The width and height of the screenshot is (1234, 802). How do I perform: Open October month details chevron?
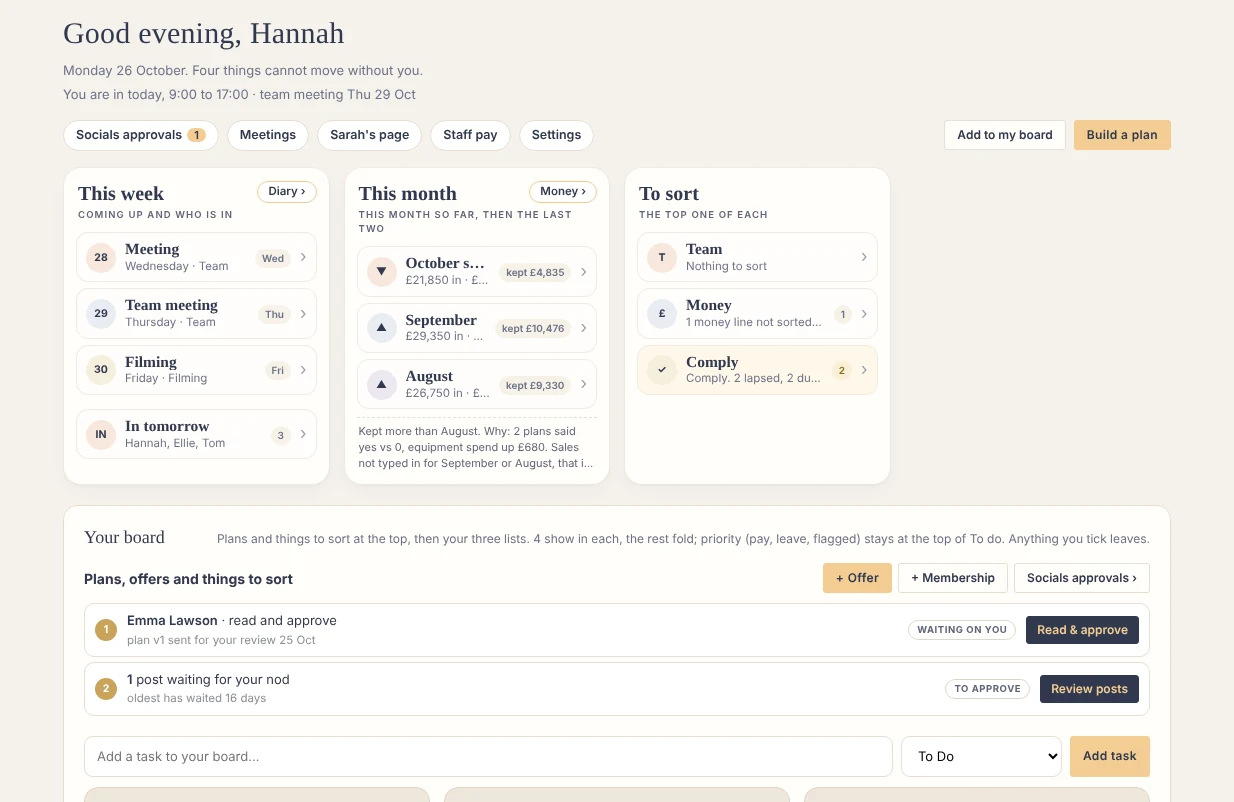tap(583, 272)
